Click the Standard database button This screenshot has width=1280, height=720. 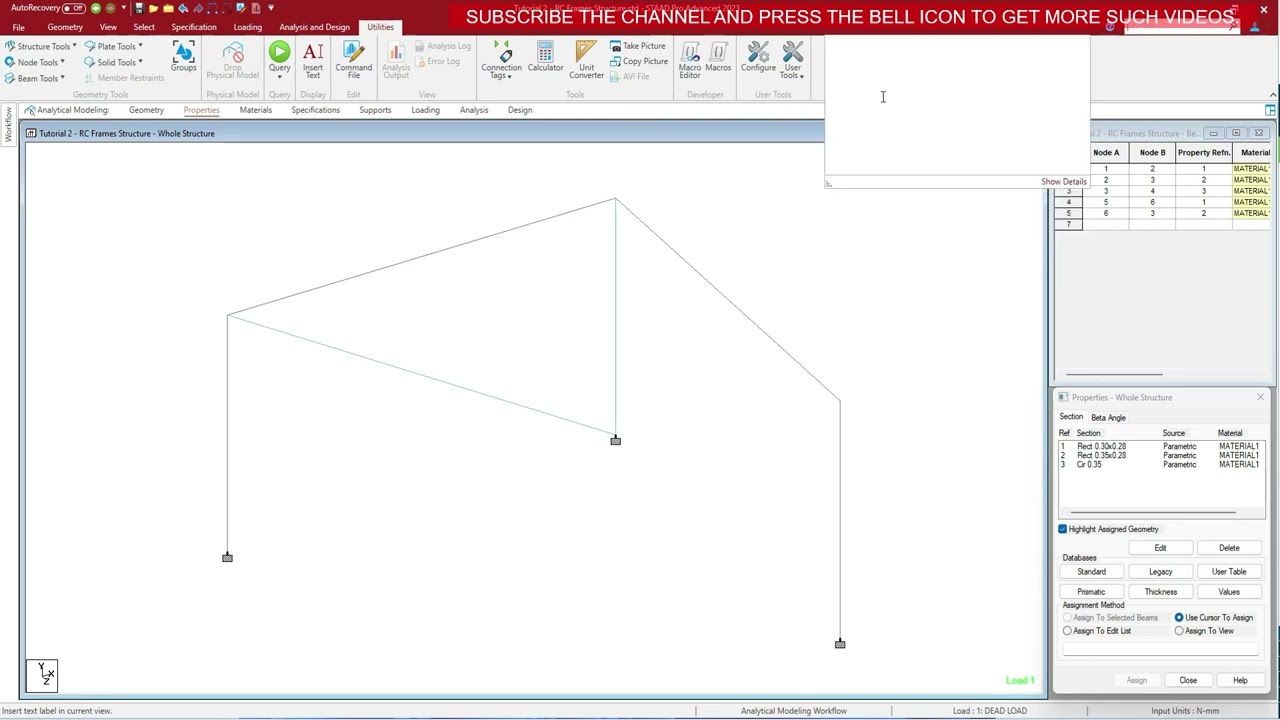(1091, 572)
